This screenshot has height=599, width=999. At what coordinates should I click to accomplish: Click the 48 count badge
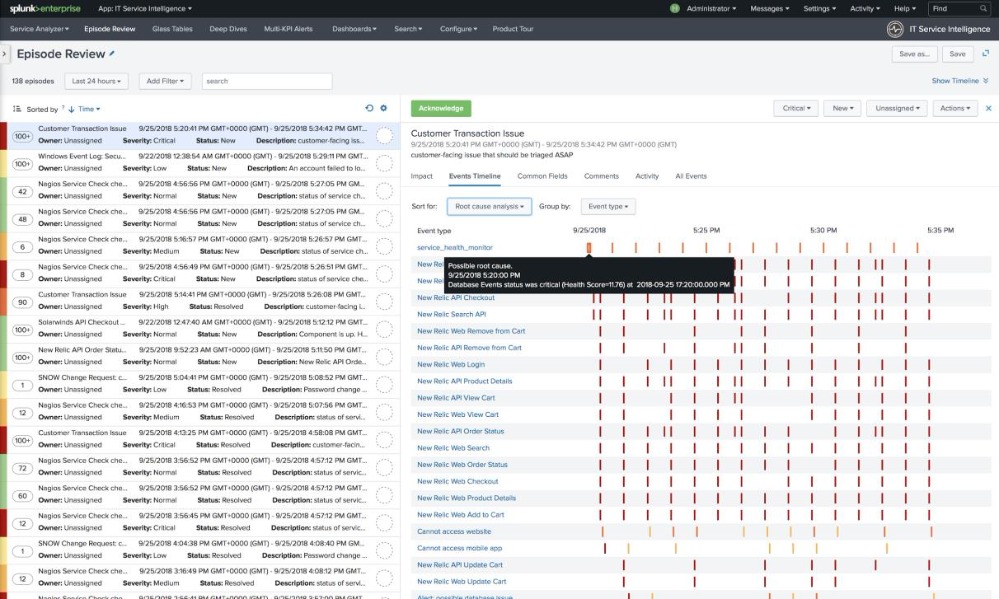pyautogui.click(x=22, y=219)
